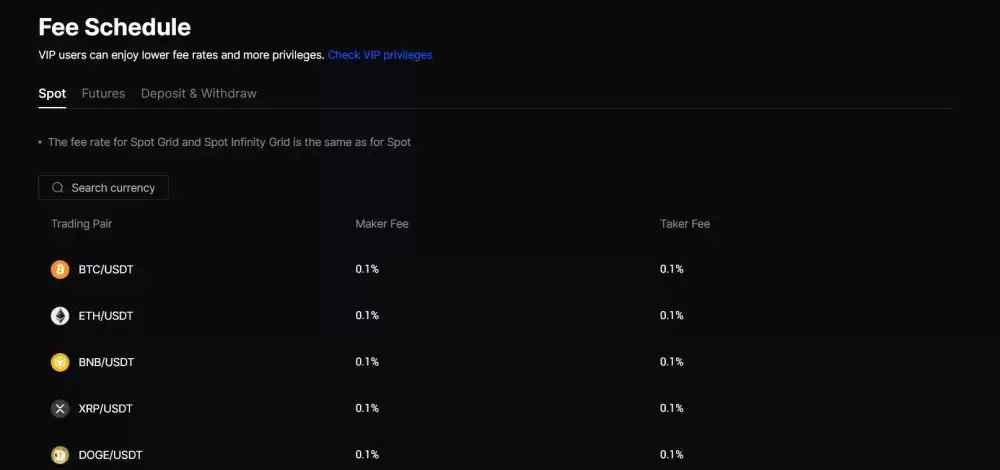The image size is (1000, 470).
Task: Click the Bitcoin coin icon
Action: (x=60, y=270)
